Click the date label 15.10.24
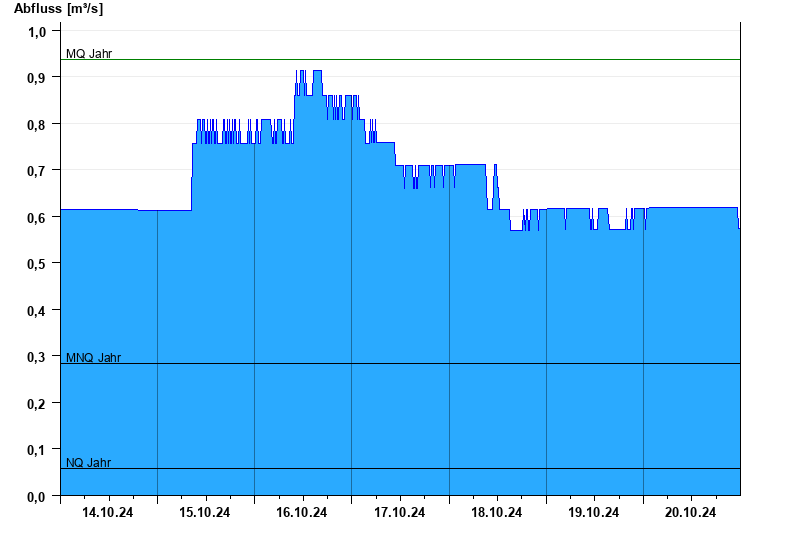This screenshot has width=800, height=550. tap(205, 512)
